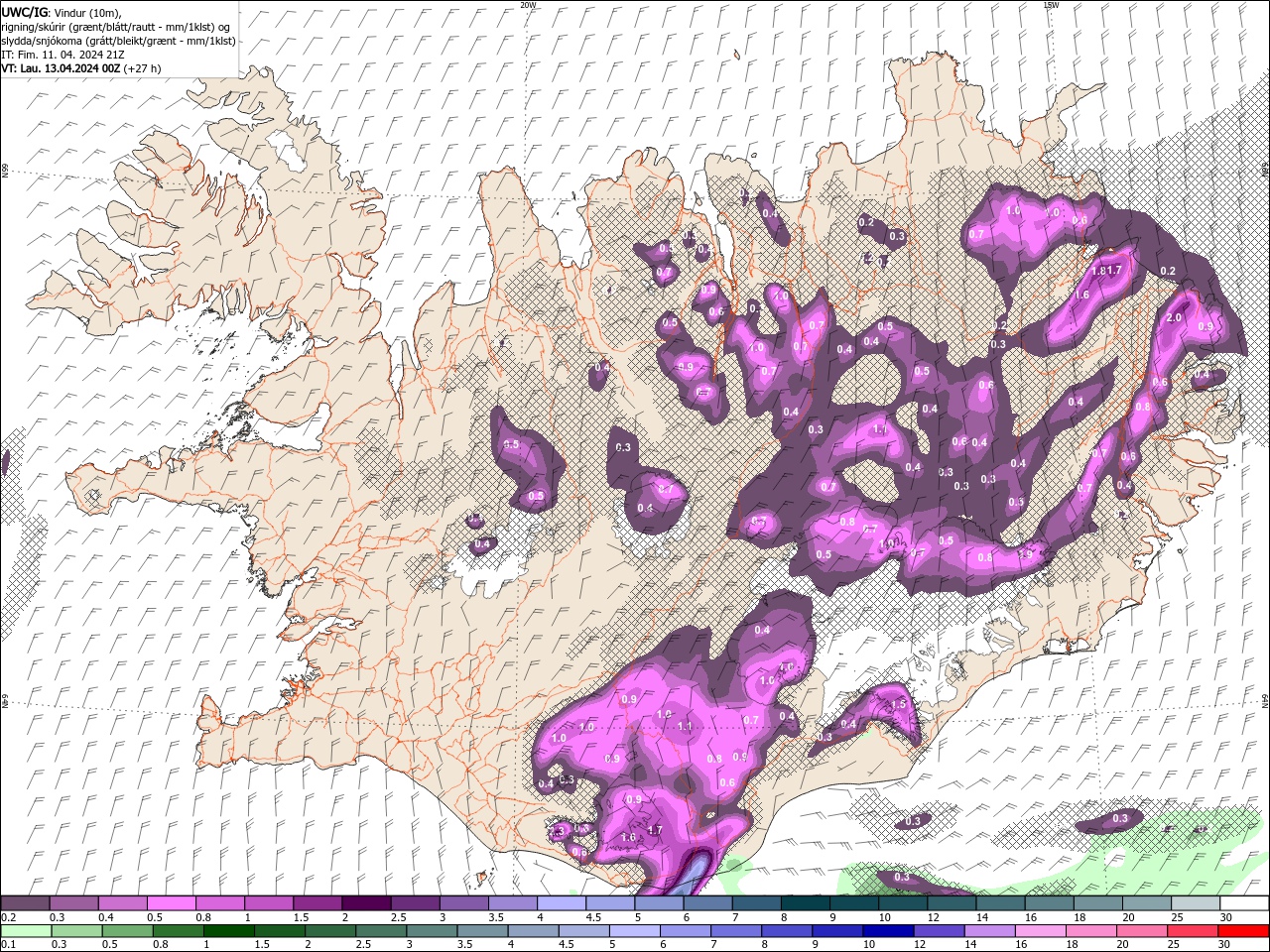Pick the top legend swatch labeled 4

[x=562, y=902]
